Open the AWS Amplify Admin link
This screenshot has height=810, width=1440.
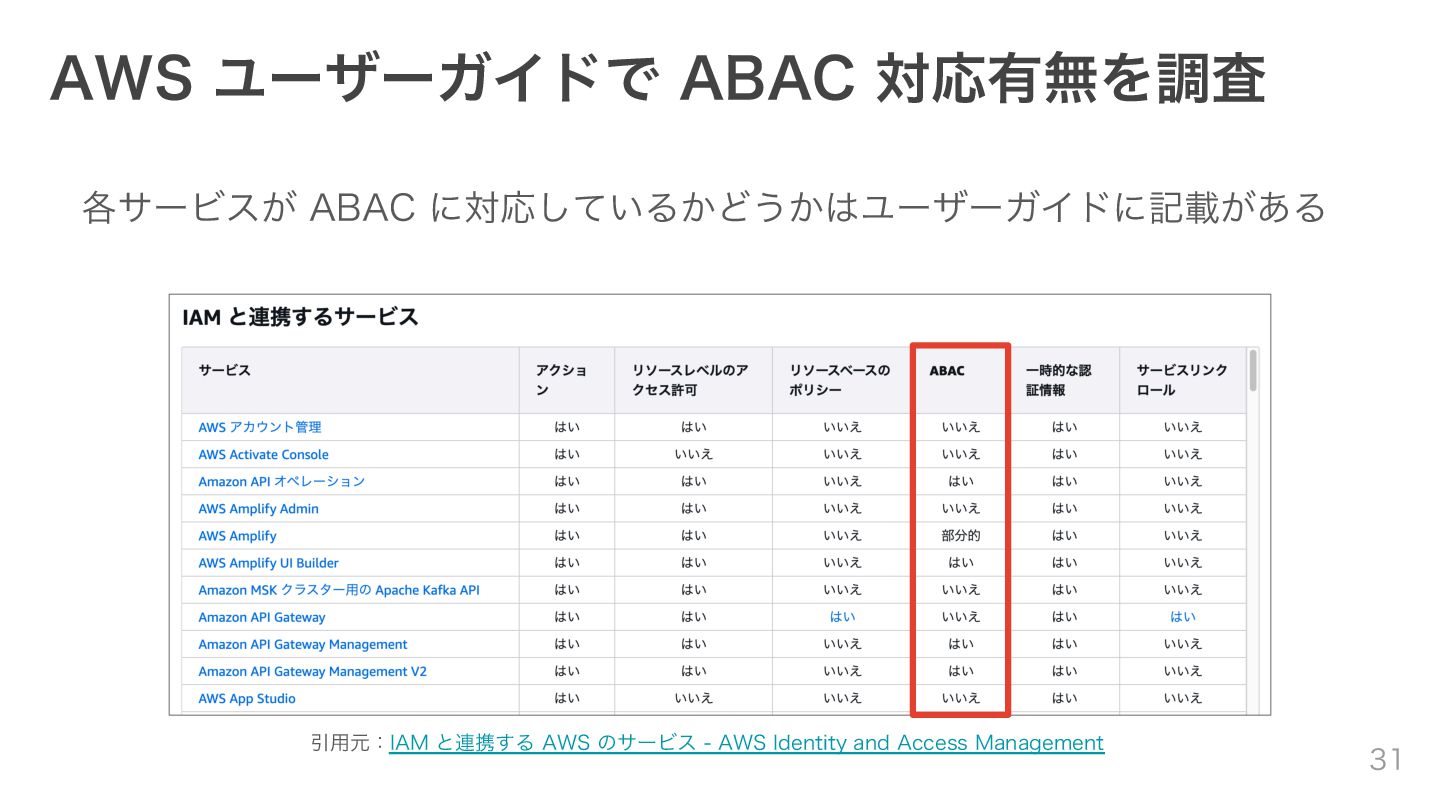(x=258, y=508)
